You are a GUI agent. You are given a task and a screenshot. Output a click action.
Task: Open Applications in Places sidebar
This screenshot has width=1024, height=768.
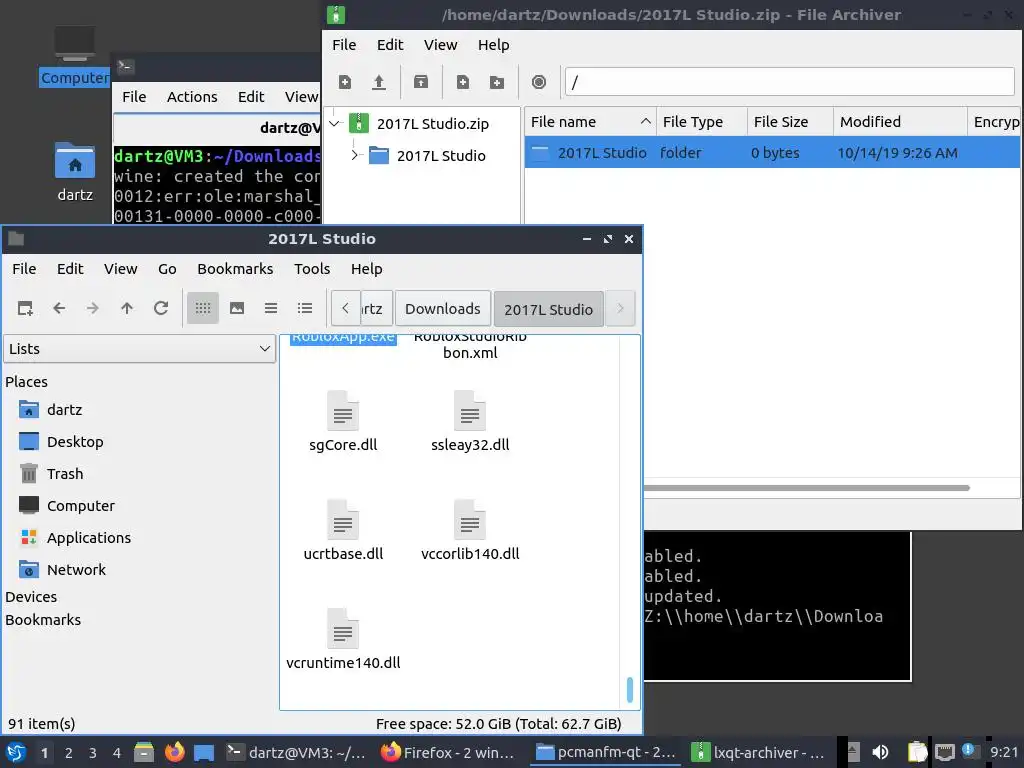(x=89, y=537)
